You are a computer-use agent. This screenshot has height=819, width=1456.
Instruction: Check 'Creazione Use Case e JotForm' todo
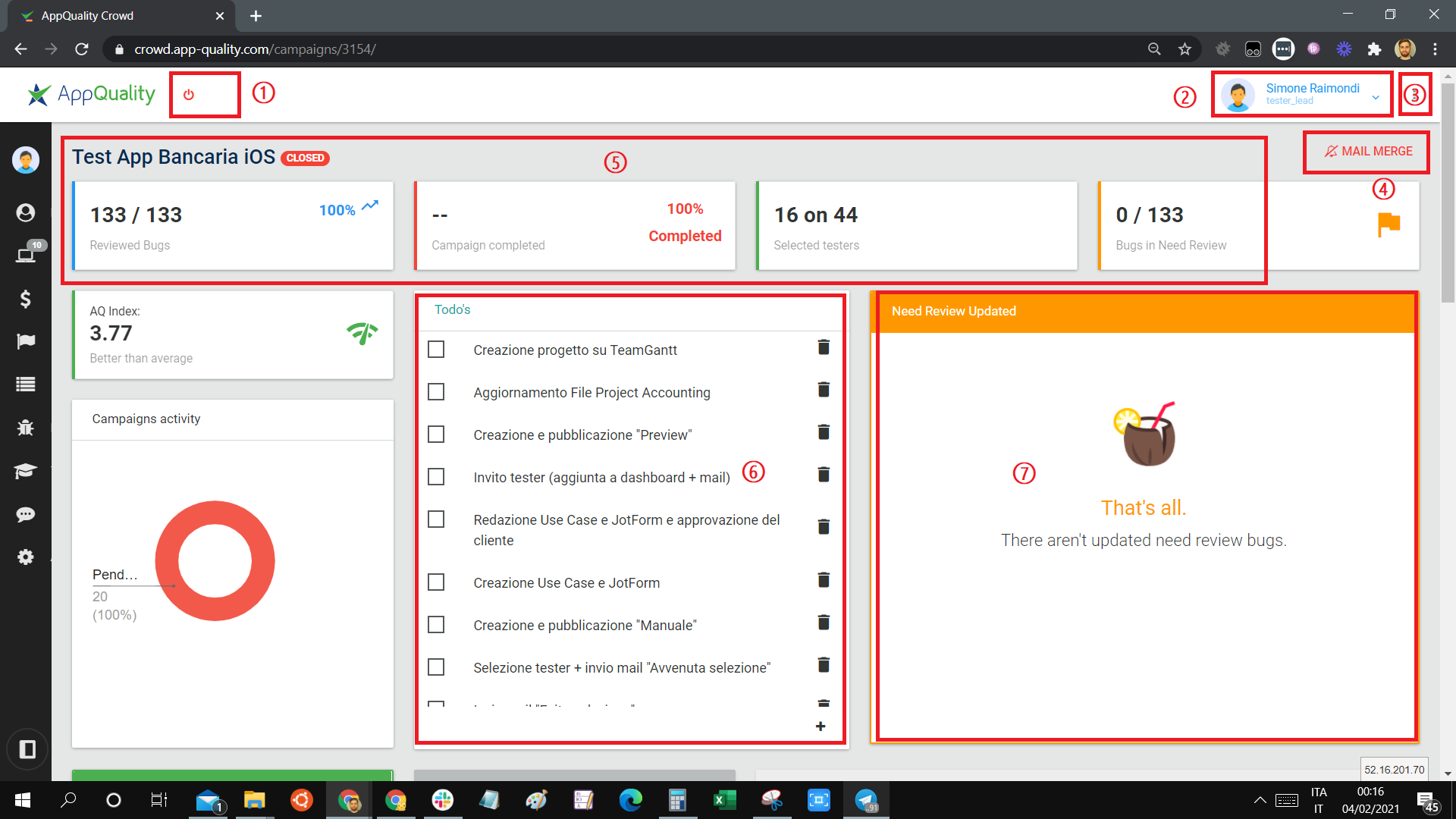436,582
